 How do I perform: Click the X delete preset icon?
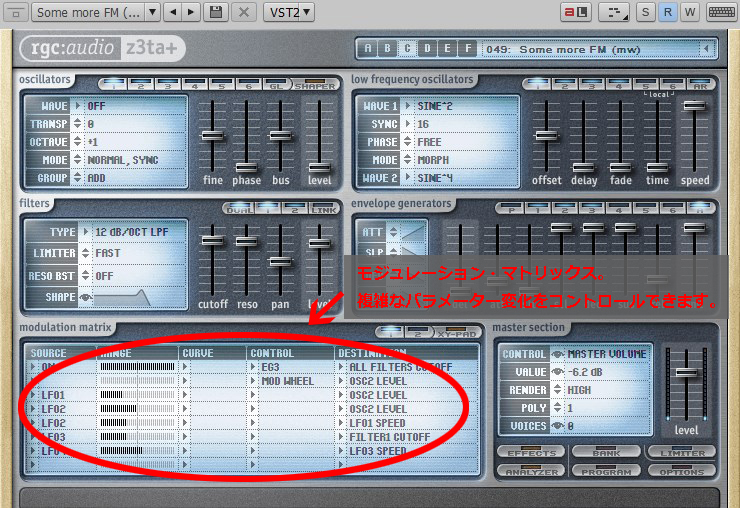(244, 12)
